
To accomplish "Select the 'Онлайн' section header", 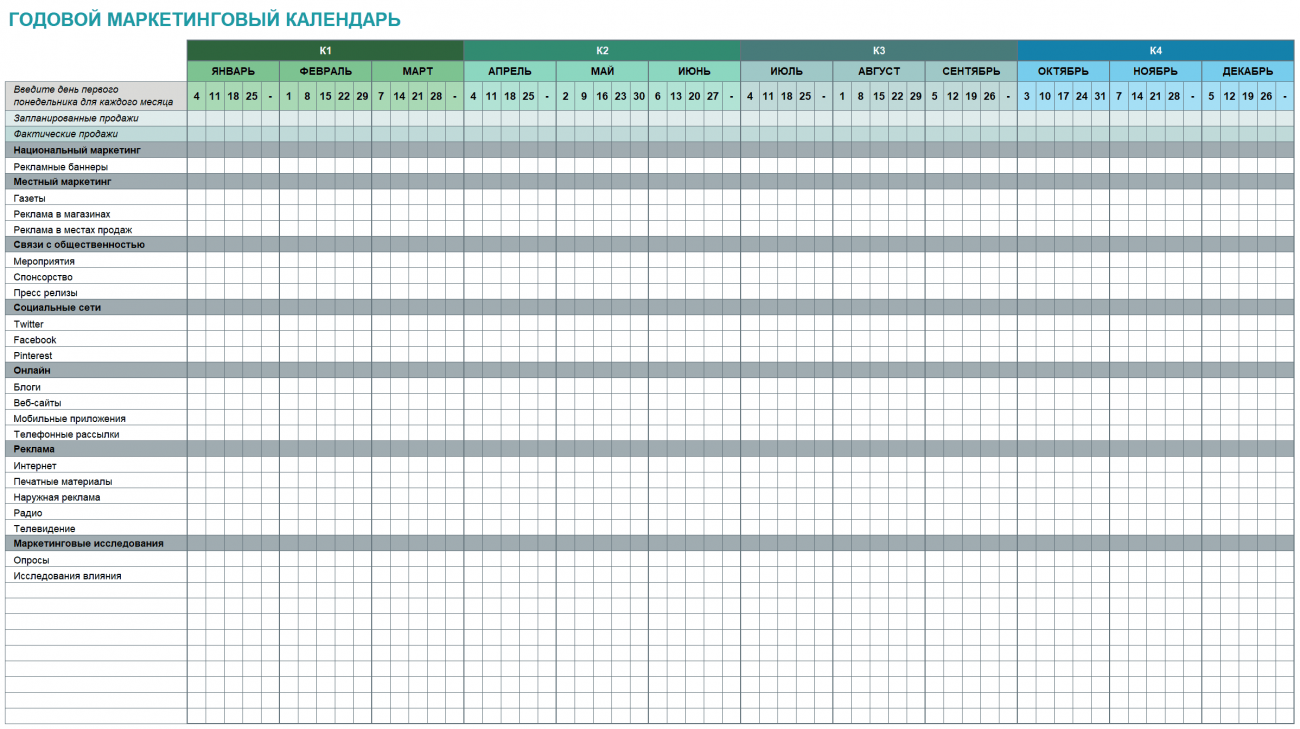I will [x=96, y=370].
